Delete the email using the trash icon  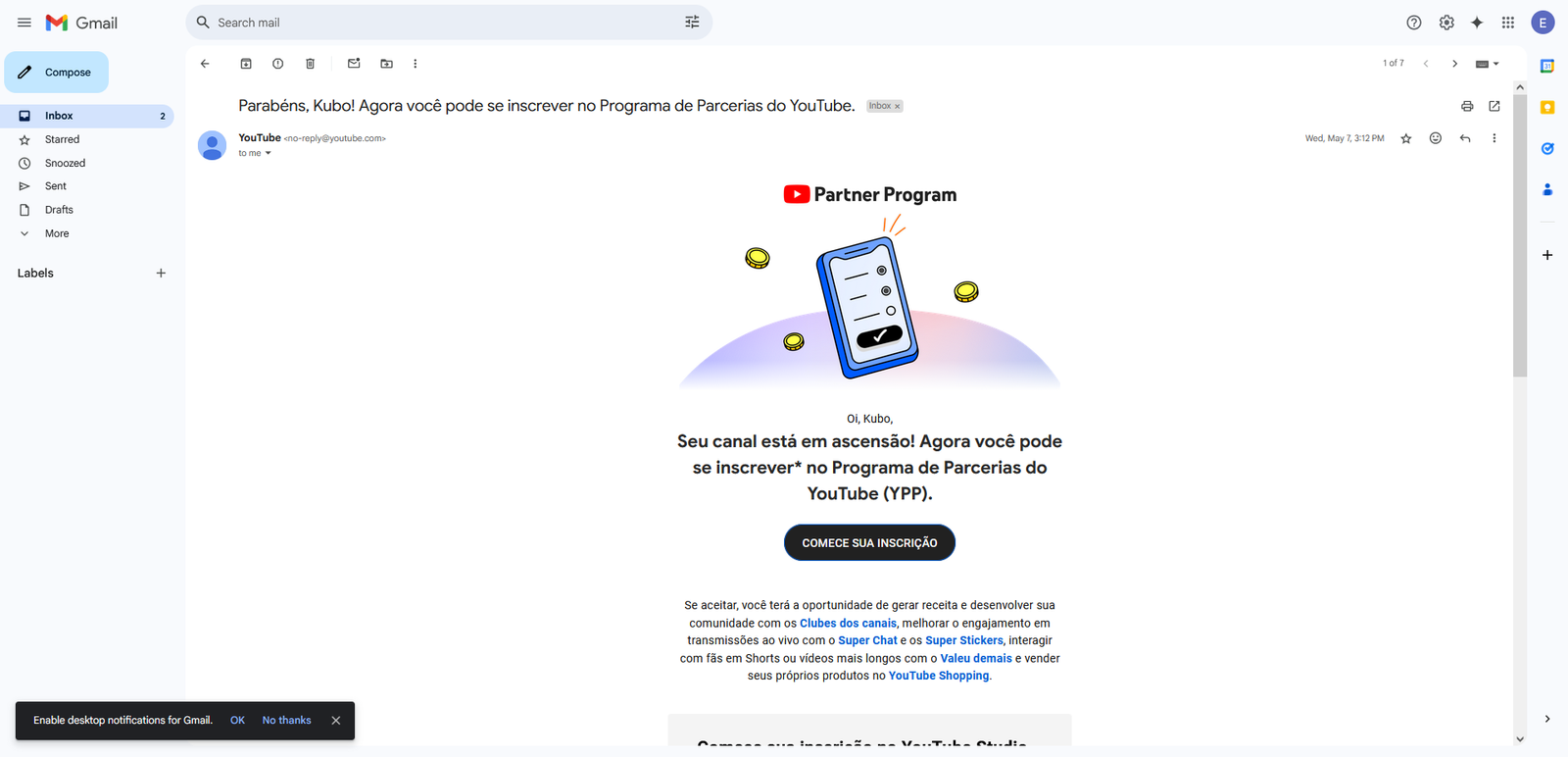pyautogui.click(x=310, y=64)
